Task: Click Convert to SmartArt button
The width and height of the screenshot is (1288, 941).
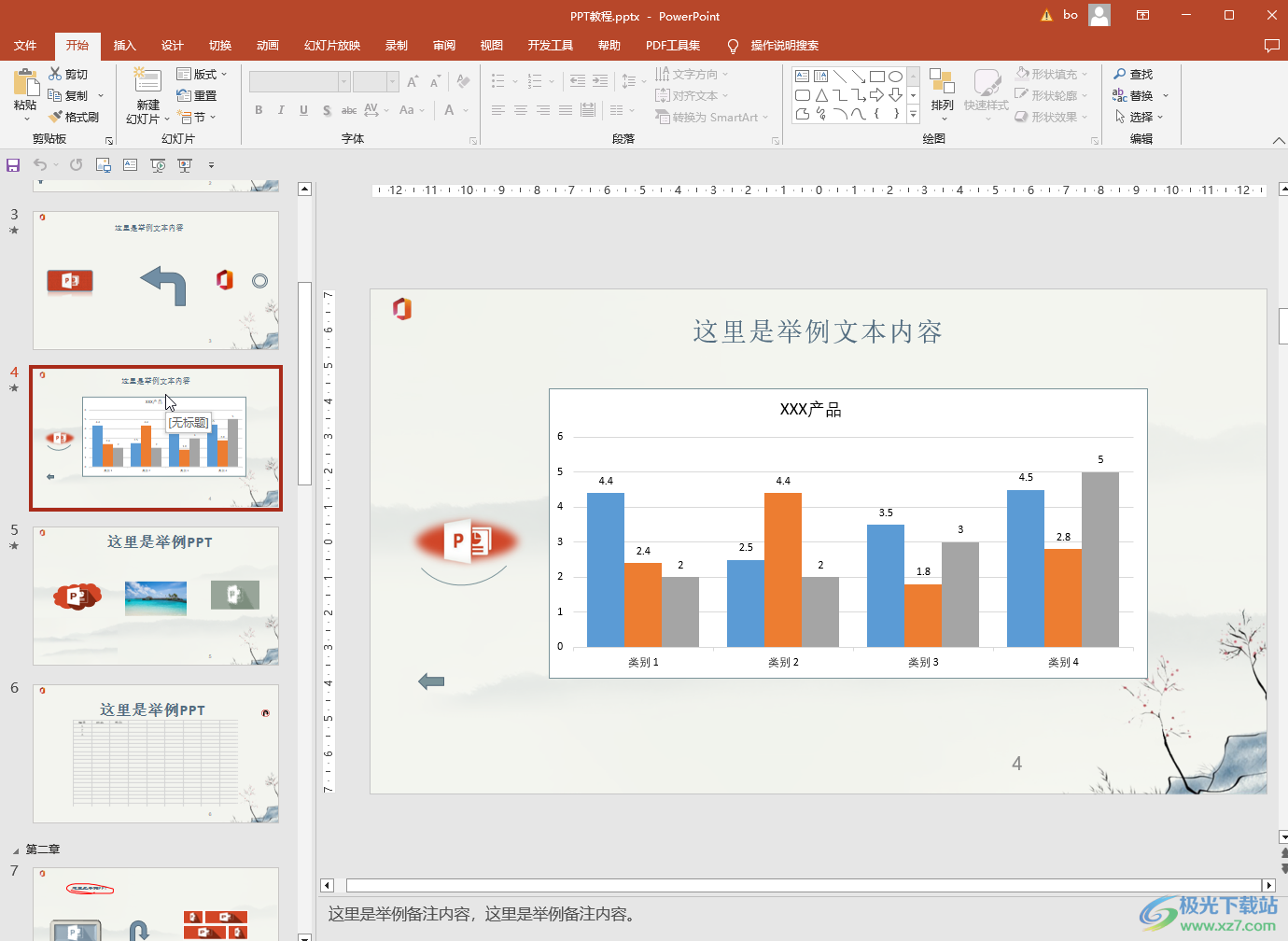Action: tap(711, 117)
